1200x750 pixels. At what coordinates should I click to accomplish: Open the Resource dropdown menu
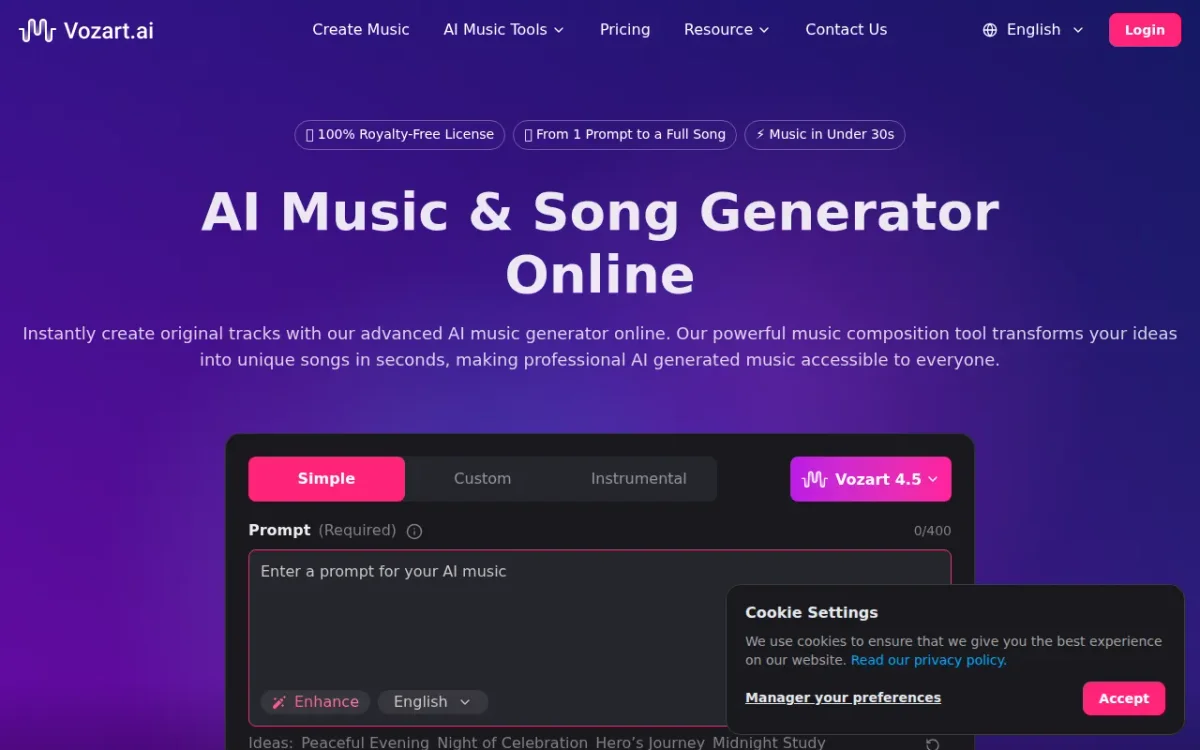coord(727,30)
